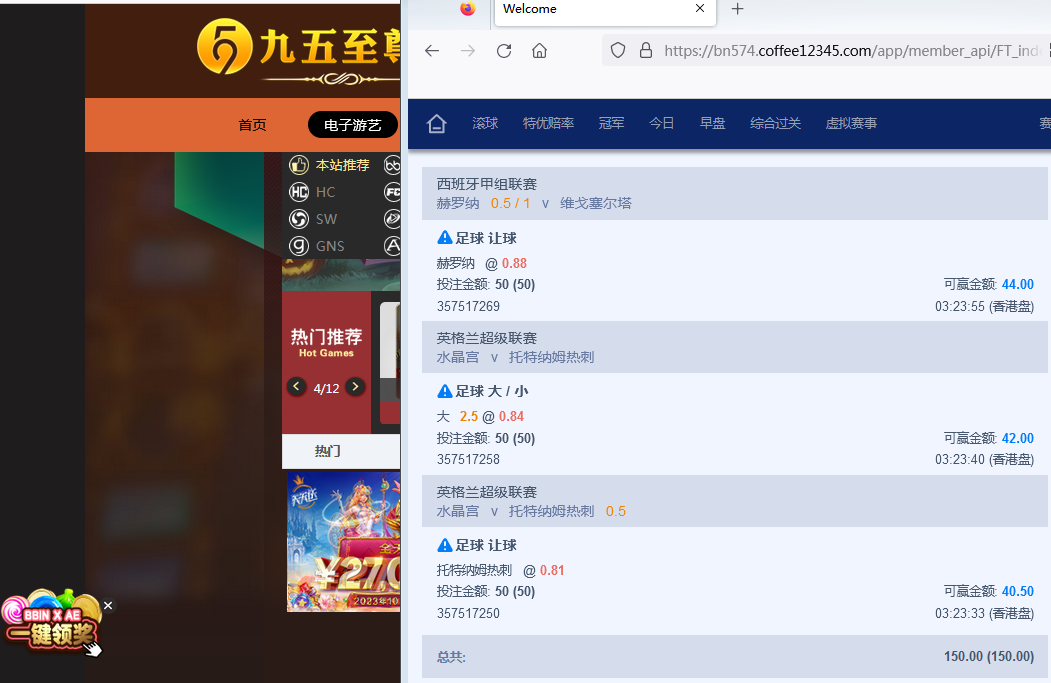Viewport: 1051px width, 683px height.
Task: Open the 早盘 menu
Action: click(x=713, y=123)
